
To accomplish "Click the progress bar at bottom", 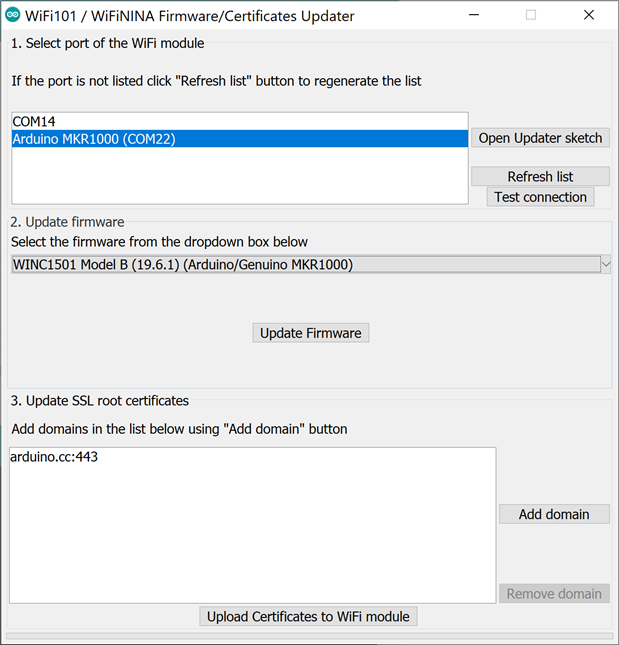I will 309,635.
